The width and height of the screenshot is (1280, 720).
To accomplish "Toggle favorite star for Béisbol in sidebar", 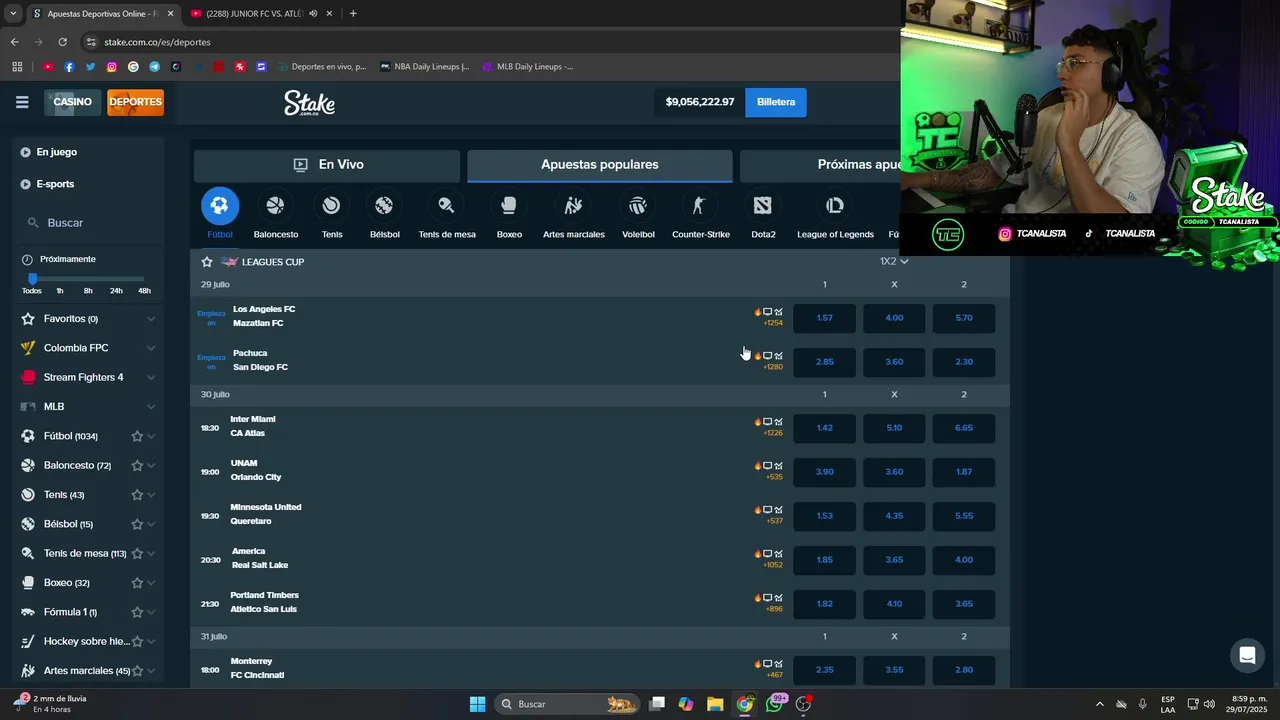I will click(137, 524).
